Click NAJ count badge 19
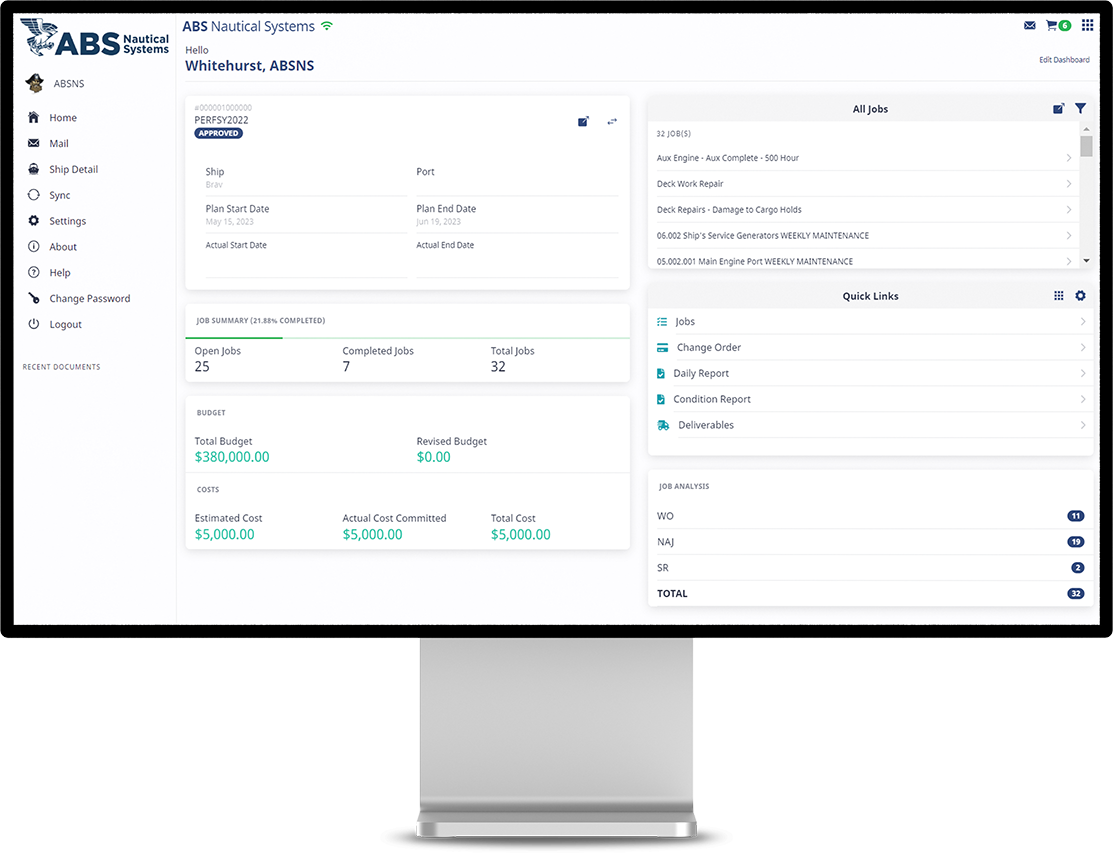The height and width of the screenshot is (853, 1113). tap(1075, 541)
